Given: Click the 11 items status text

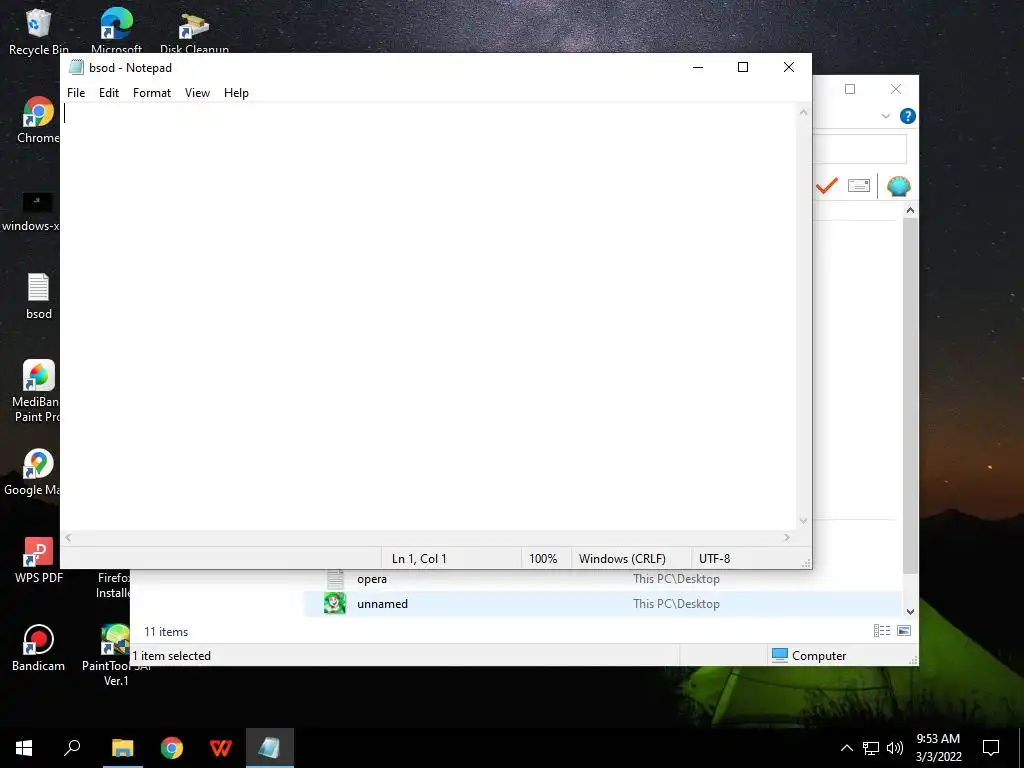Looking at the screenshot, I should pos(166,632).
